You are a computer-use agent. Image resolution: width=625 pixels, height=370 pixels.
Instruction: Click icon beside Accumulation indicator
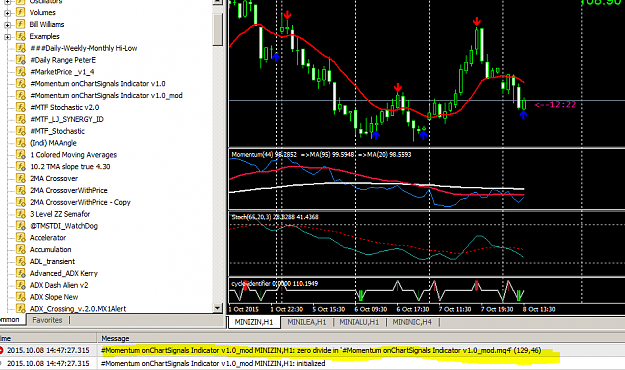21,249
